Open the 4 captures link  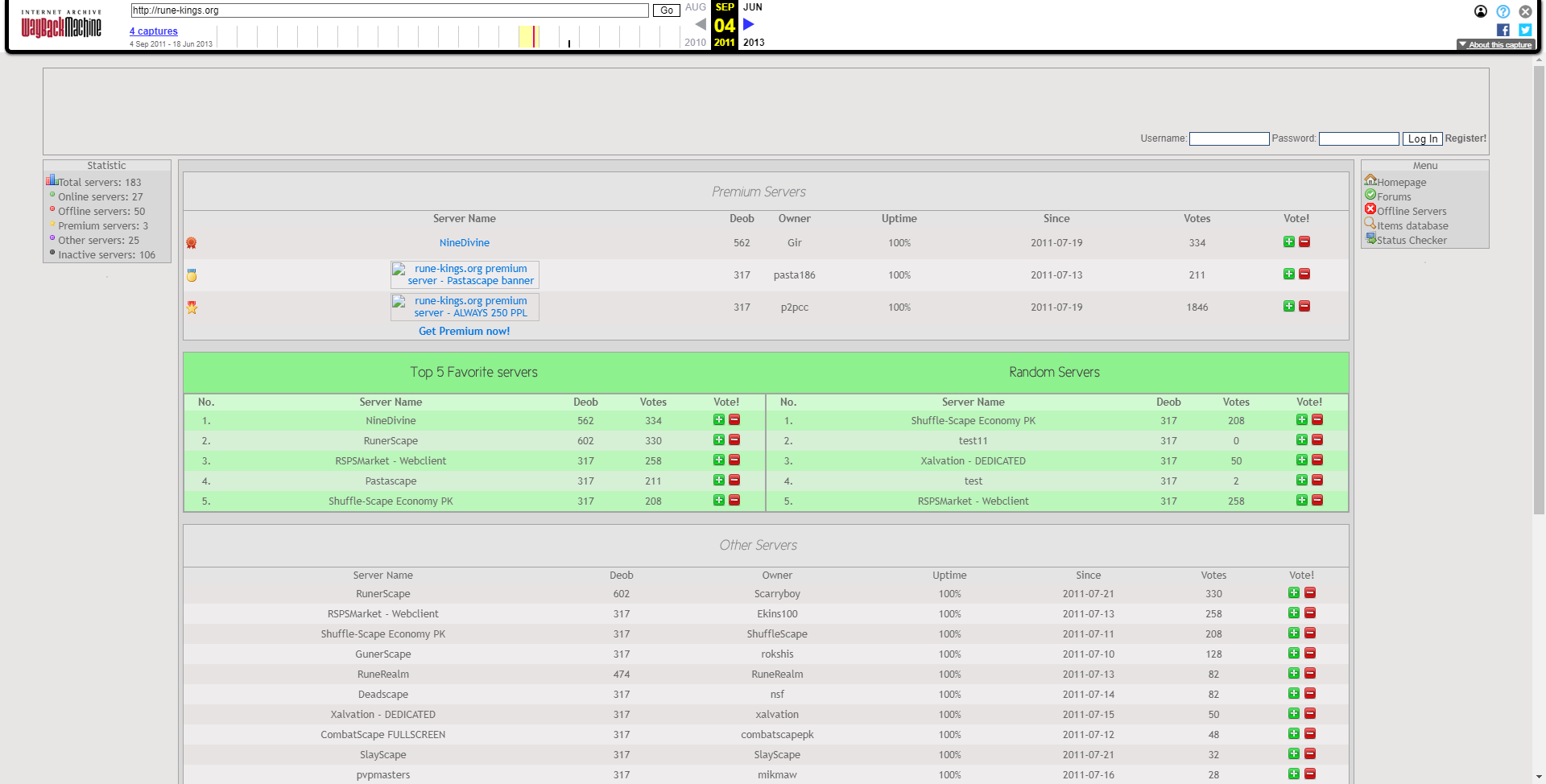(x=154, y=31)
